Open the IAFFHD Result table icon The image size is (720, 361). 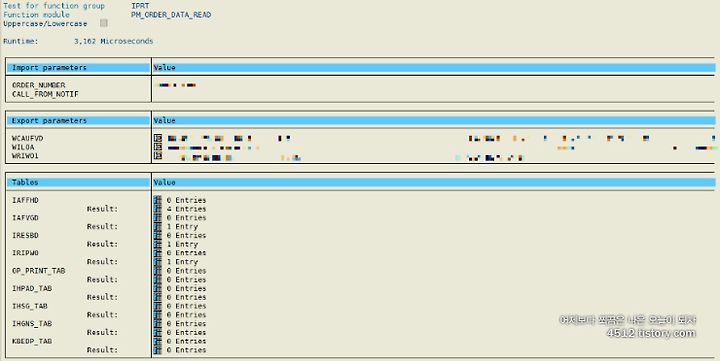(158, 209)
